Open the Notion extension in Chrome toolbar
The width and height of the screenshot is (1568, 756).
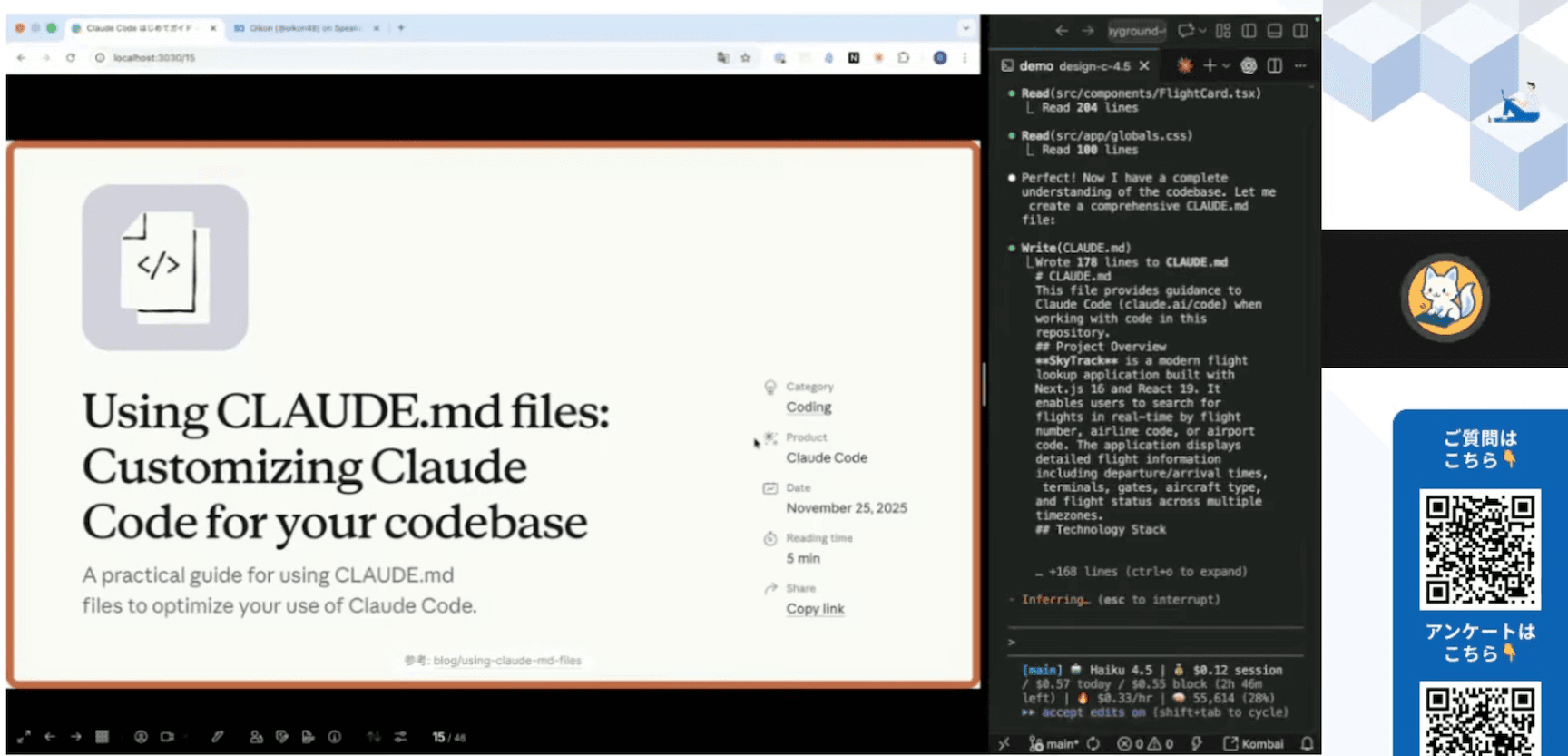click(x=853, y=57)
